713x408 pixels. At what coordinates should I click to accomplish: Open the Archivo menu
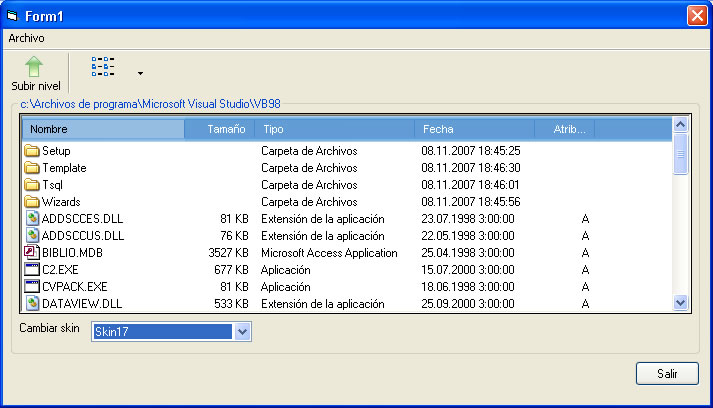(x=27, y=37)
